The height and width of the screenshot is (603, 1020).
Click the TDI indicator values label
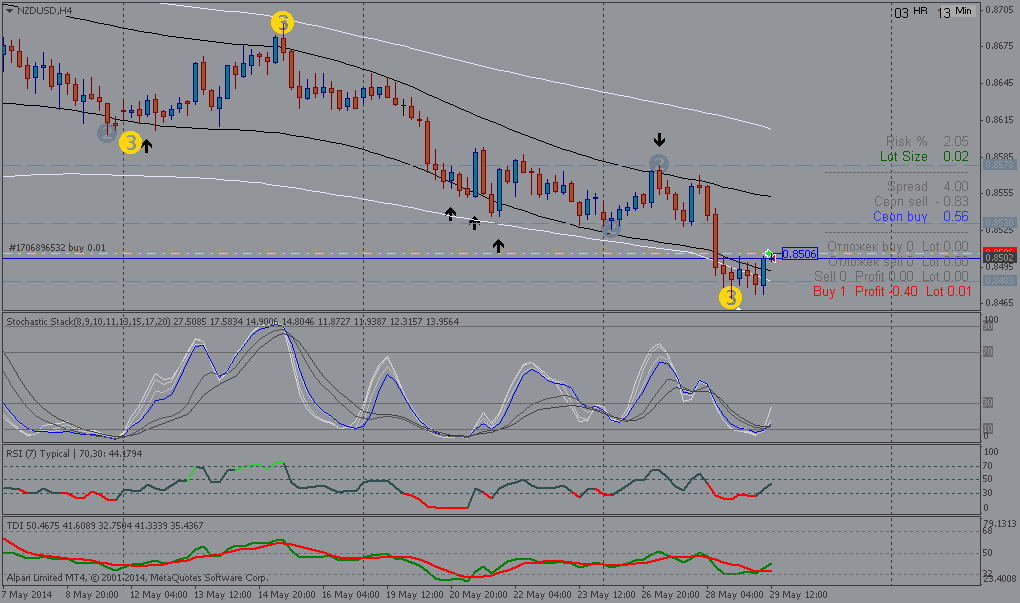105,525
